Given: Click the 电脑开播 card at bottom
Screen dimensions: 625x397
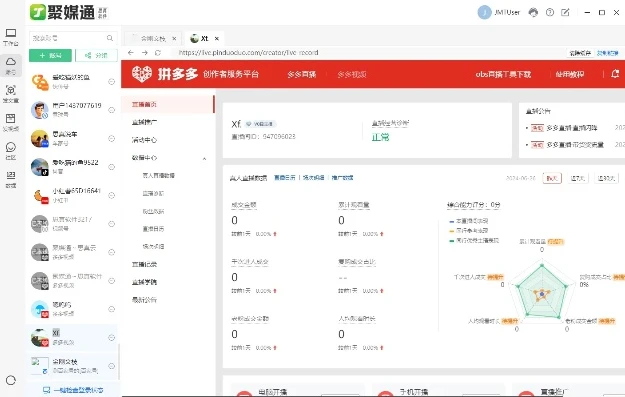Looking at the screenshot, I should (x=298, y=390).
